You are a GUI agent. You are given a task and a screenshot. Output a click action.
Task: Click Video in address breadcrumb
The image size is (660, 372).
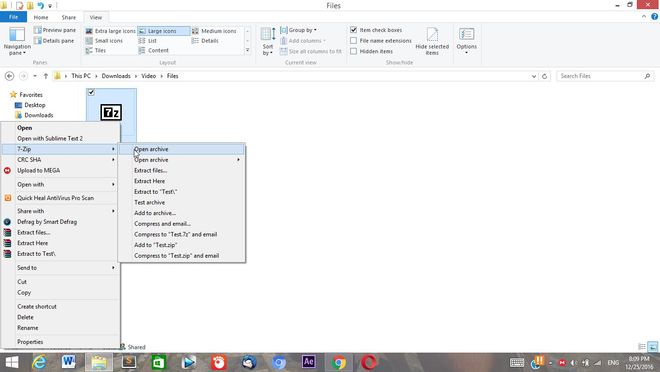(149, 76)
